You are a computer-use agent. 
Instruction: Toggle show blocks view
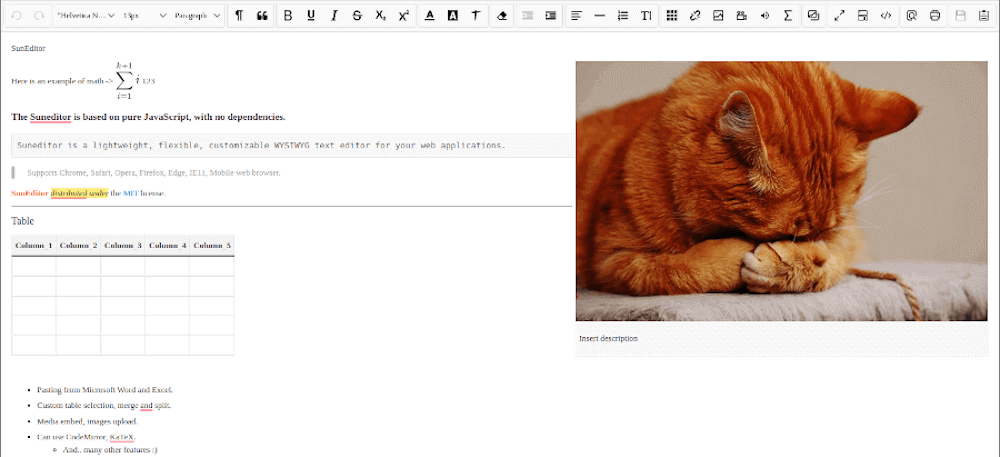pyautogui.click(x=862, y=16)
